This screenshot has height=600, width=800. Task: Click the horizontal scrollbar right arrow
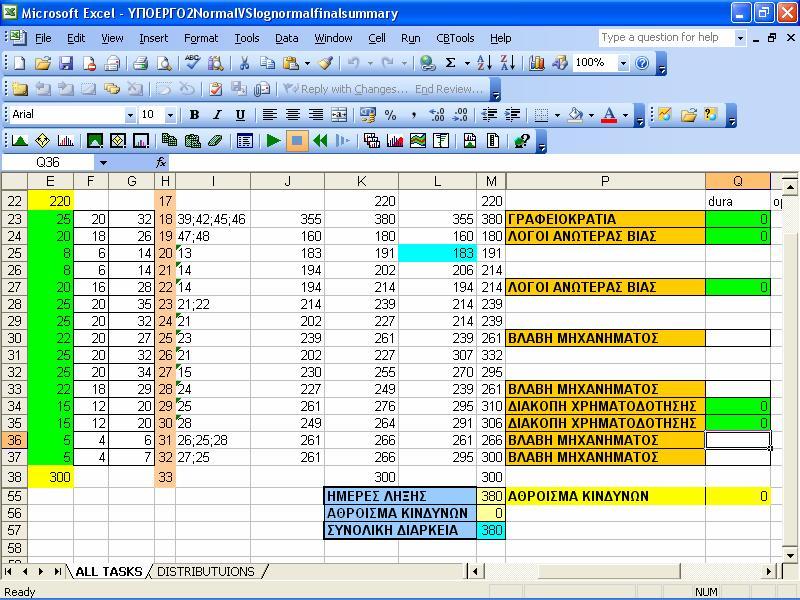(x=769, y=571)
